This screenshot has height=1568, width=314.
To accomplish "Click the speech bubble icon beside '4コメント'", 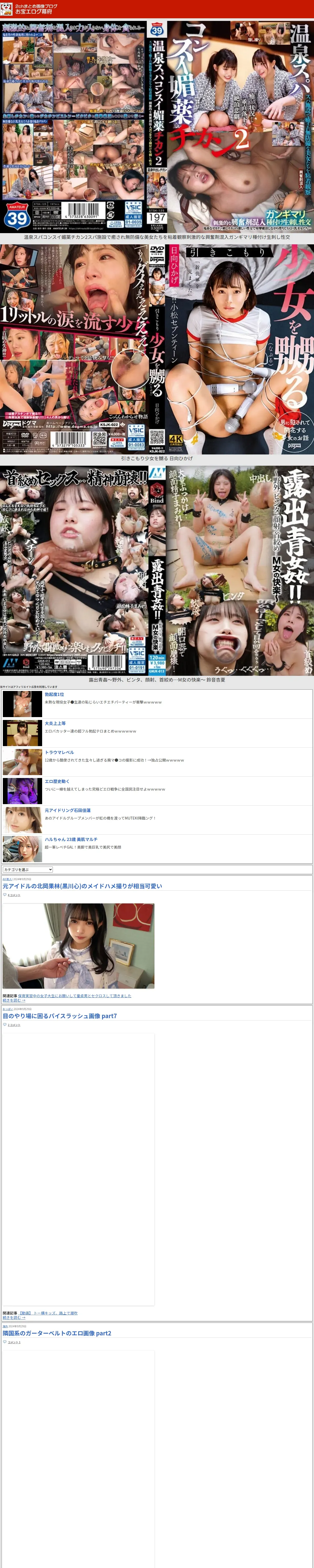I will [x=5, y=895].
